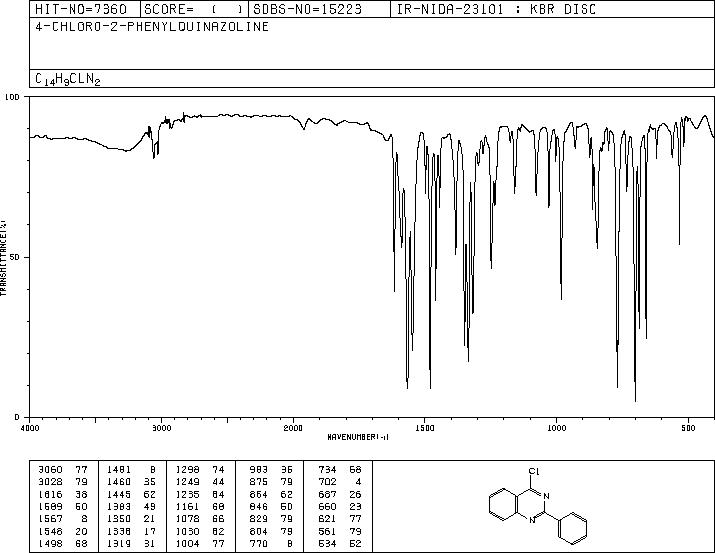Click the 50 transmittance axis label
715x553 pixels.
pyautogui.click(x=15, y=257)
